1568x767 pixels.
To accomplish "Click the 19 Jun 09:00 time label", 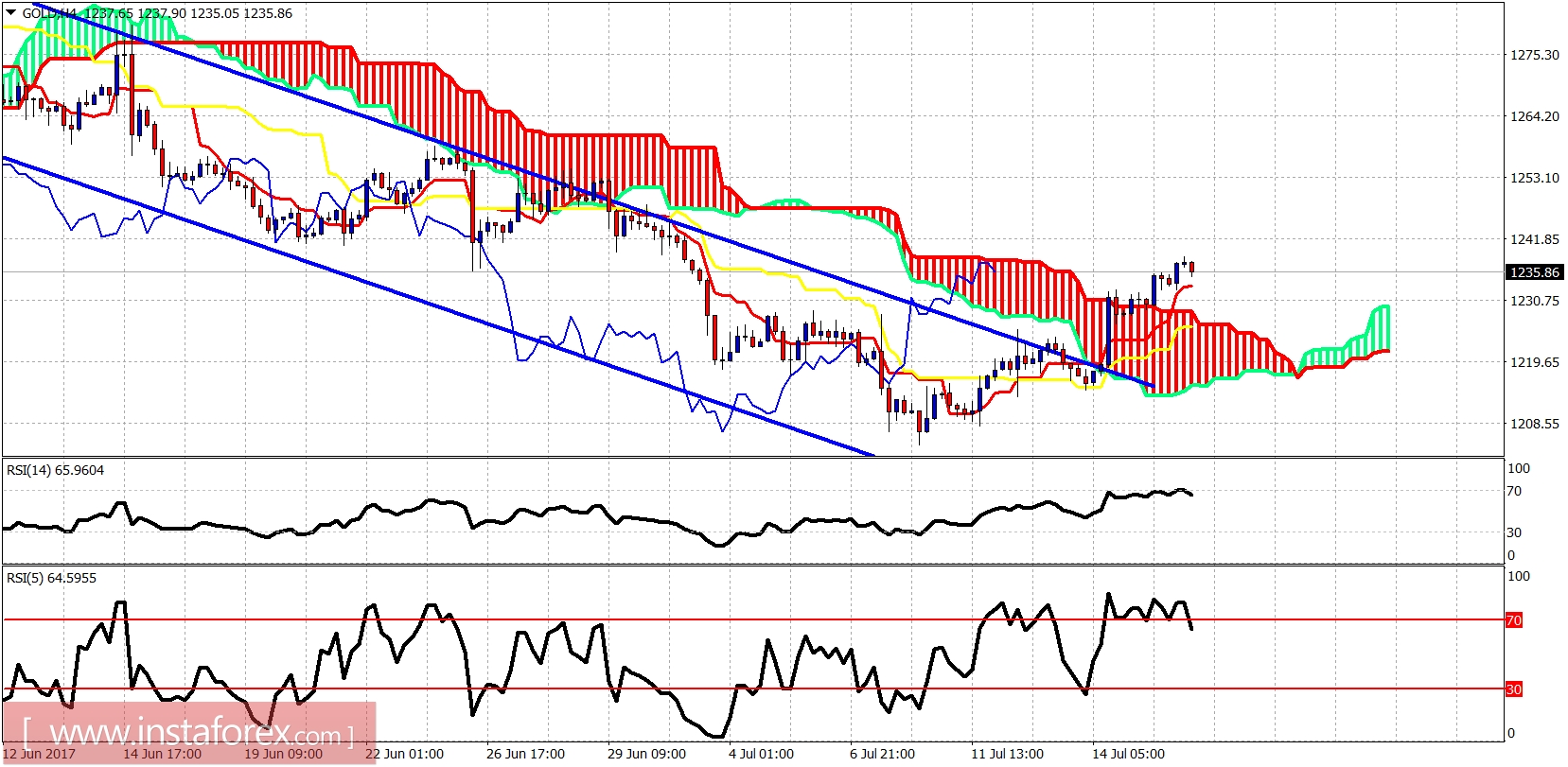I will [x=283, y=754].
